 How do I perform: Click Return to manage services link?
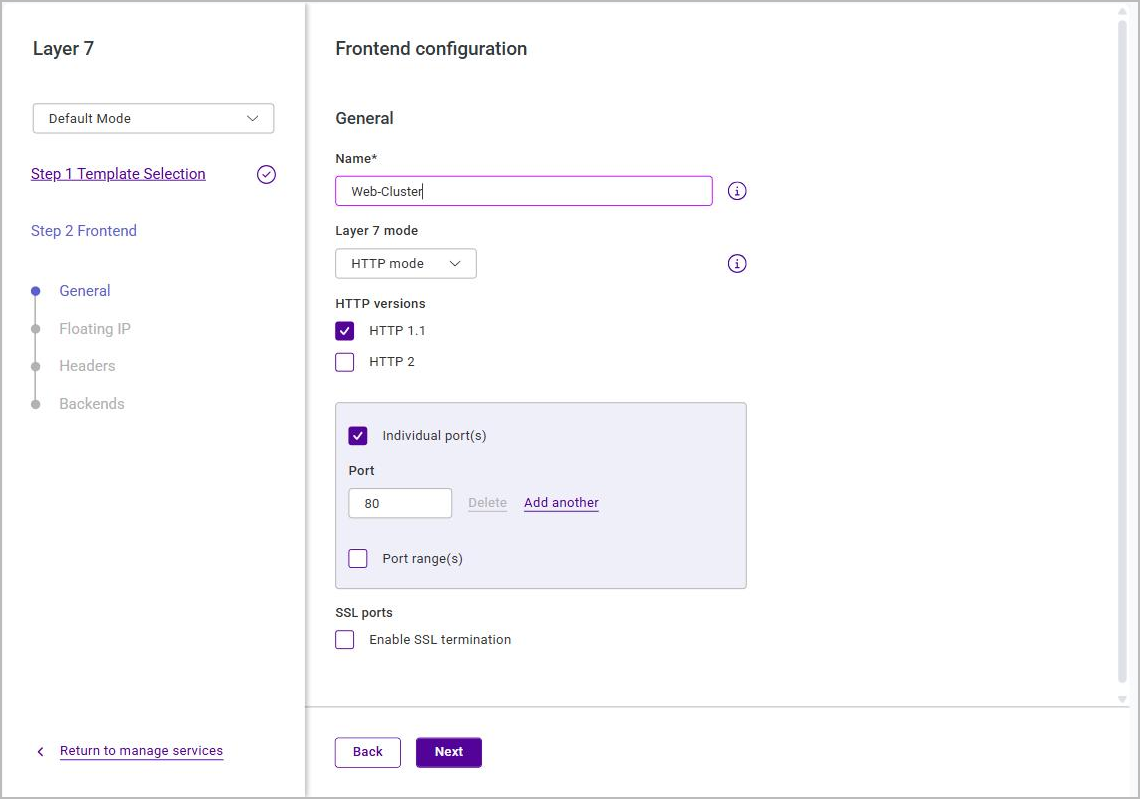click(x=141, y=751)
